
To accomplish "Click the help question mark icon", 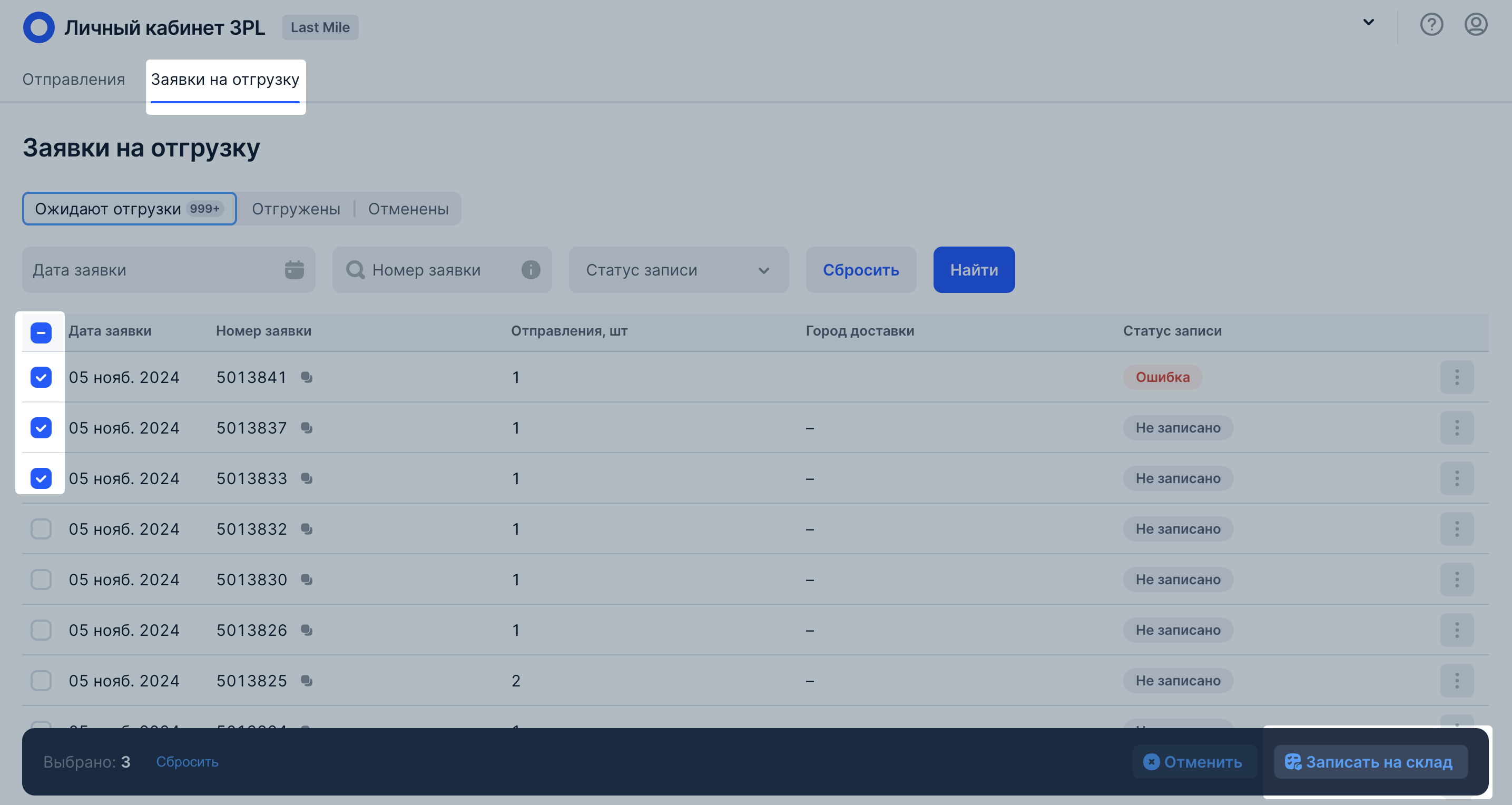I will coord(1431,25).
